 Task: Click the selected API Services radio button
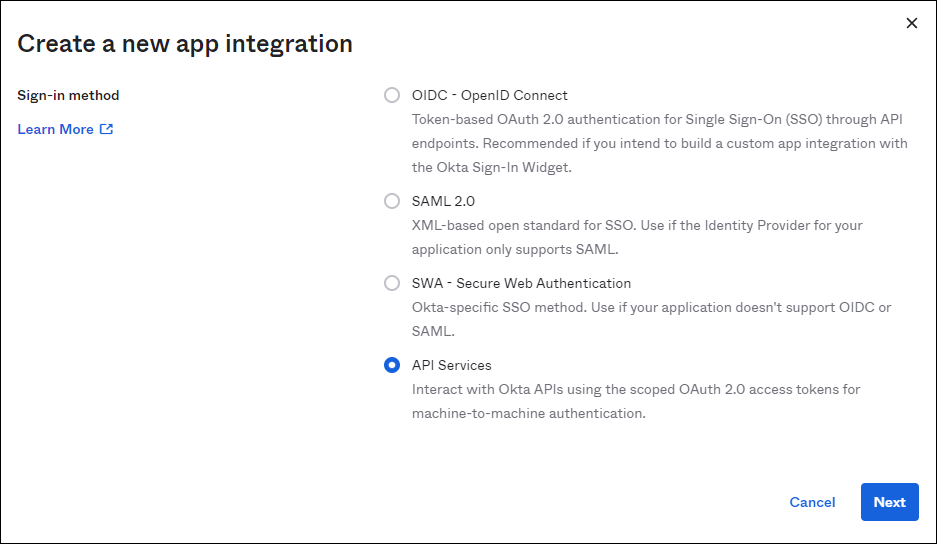click(x=392, y=365)
